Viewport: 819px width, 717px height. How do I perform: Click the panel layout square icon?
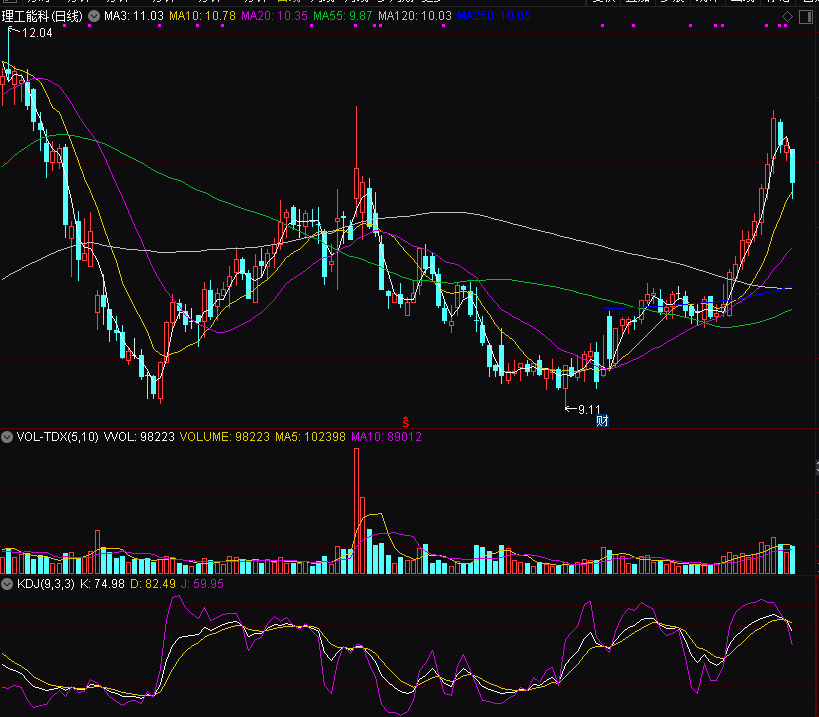click(x=807, y=17)
